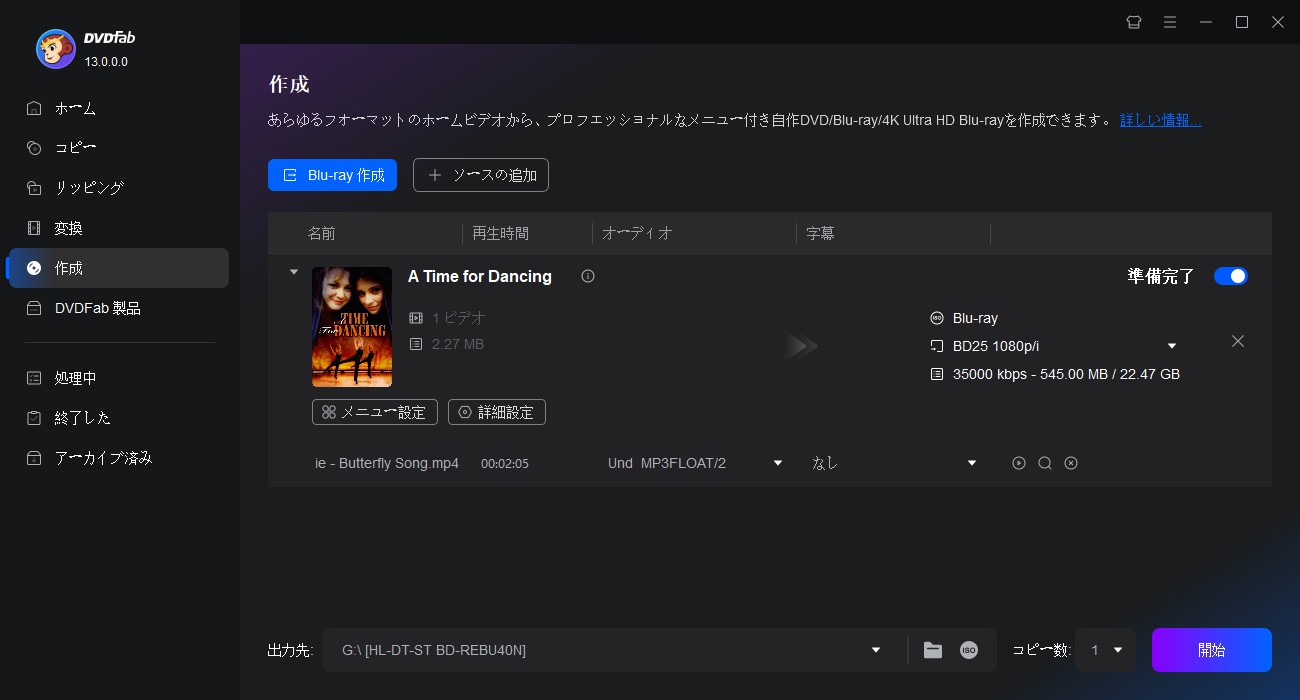Remove the source with the X icon
Viewport: 1300px width, 700px height.
(1238, 341)
